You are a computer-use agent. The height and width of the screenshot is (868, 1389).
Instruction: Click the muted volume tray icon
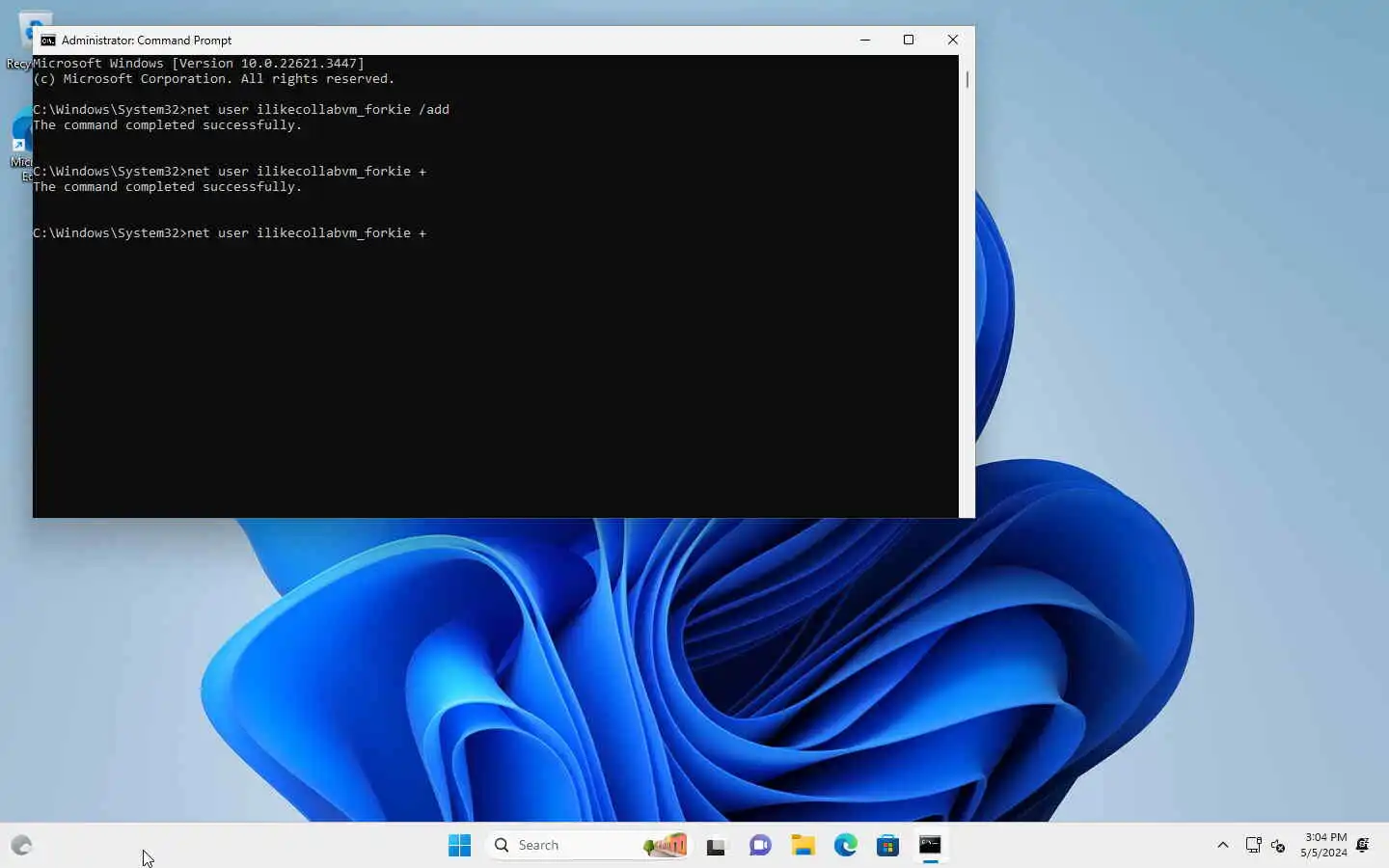pyautogui.click(x=1278, y=846)
